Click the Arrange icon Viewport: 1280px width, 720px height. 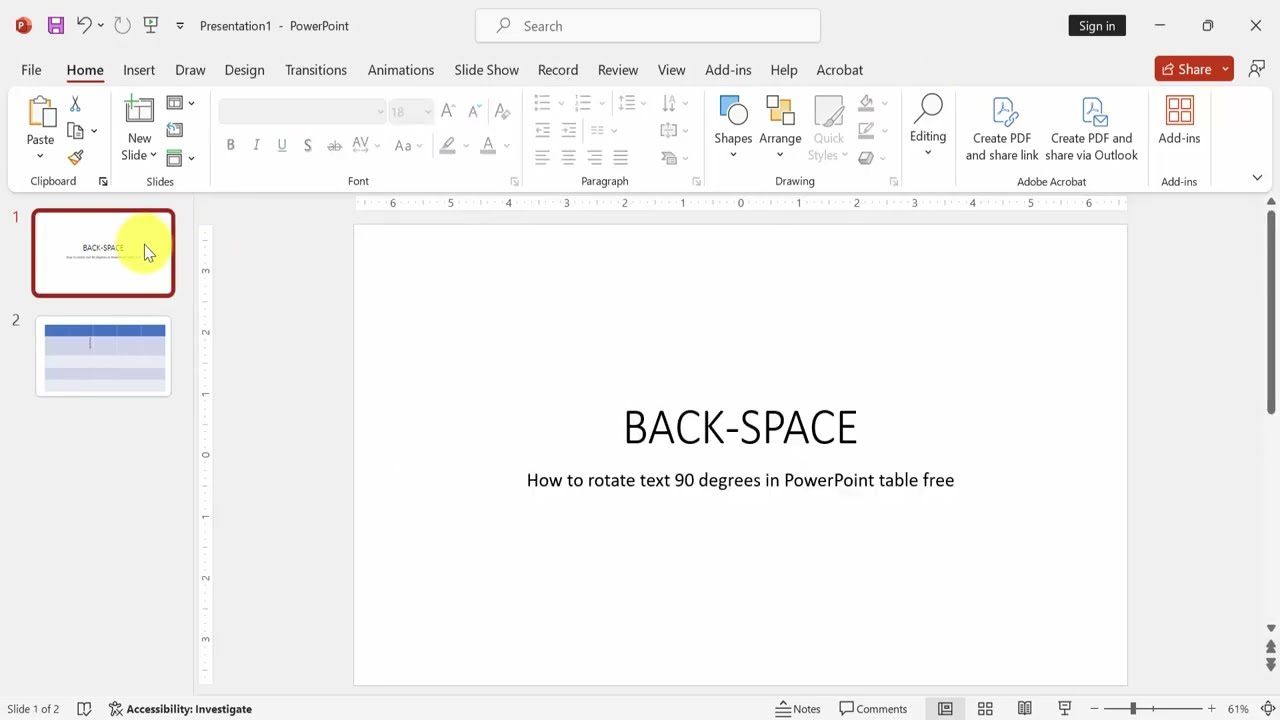tap(780, 112)
